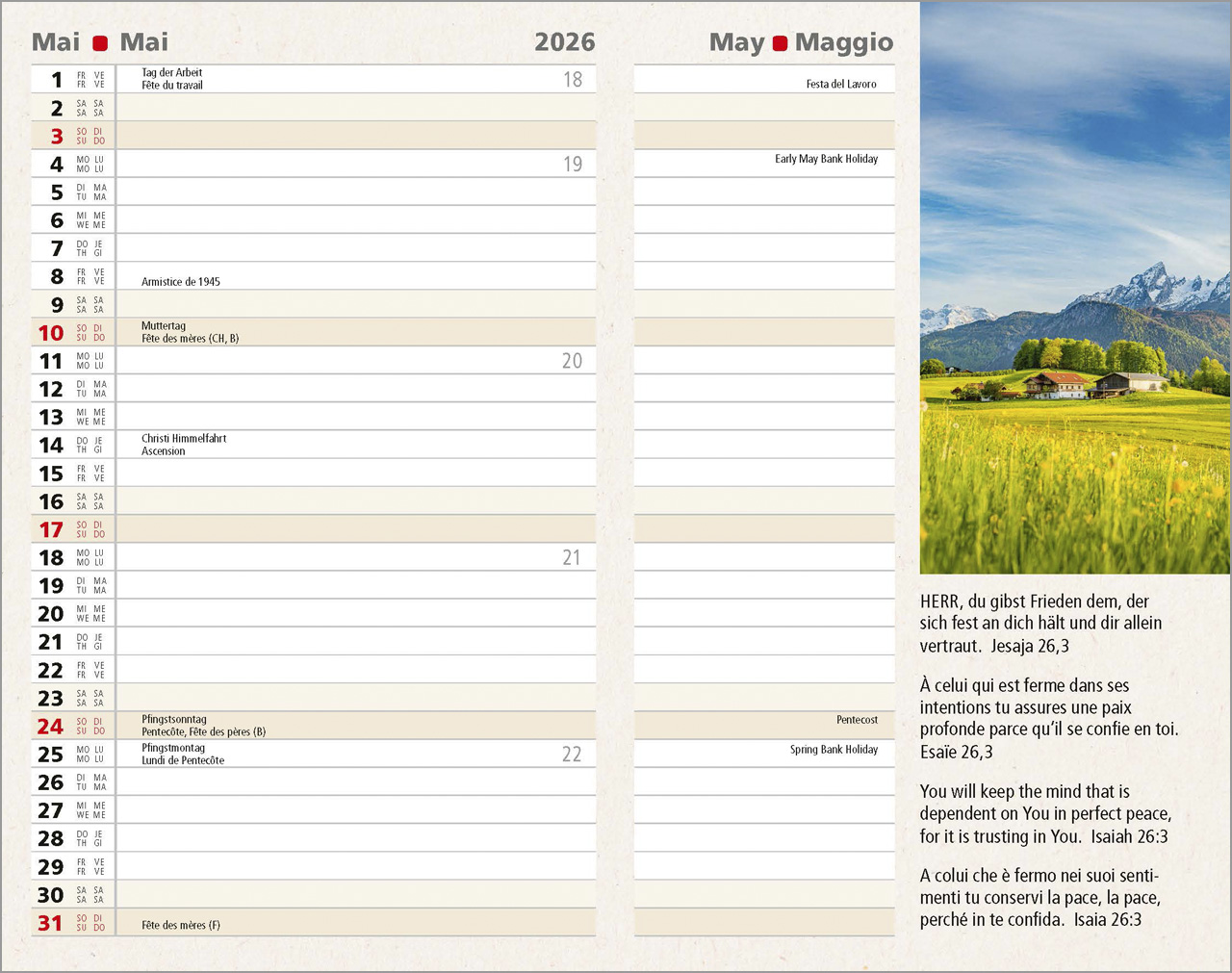Click Sunday date 10 in red

coord(51,333)
